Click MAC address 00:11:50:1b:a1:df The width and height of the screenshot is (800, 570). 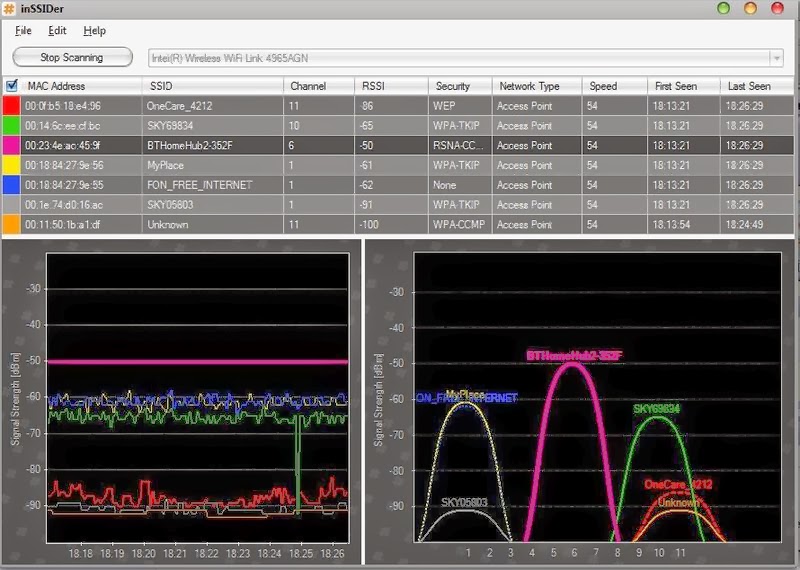coord(63,225)
